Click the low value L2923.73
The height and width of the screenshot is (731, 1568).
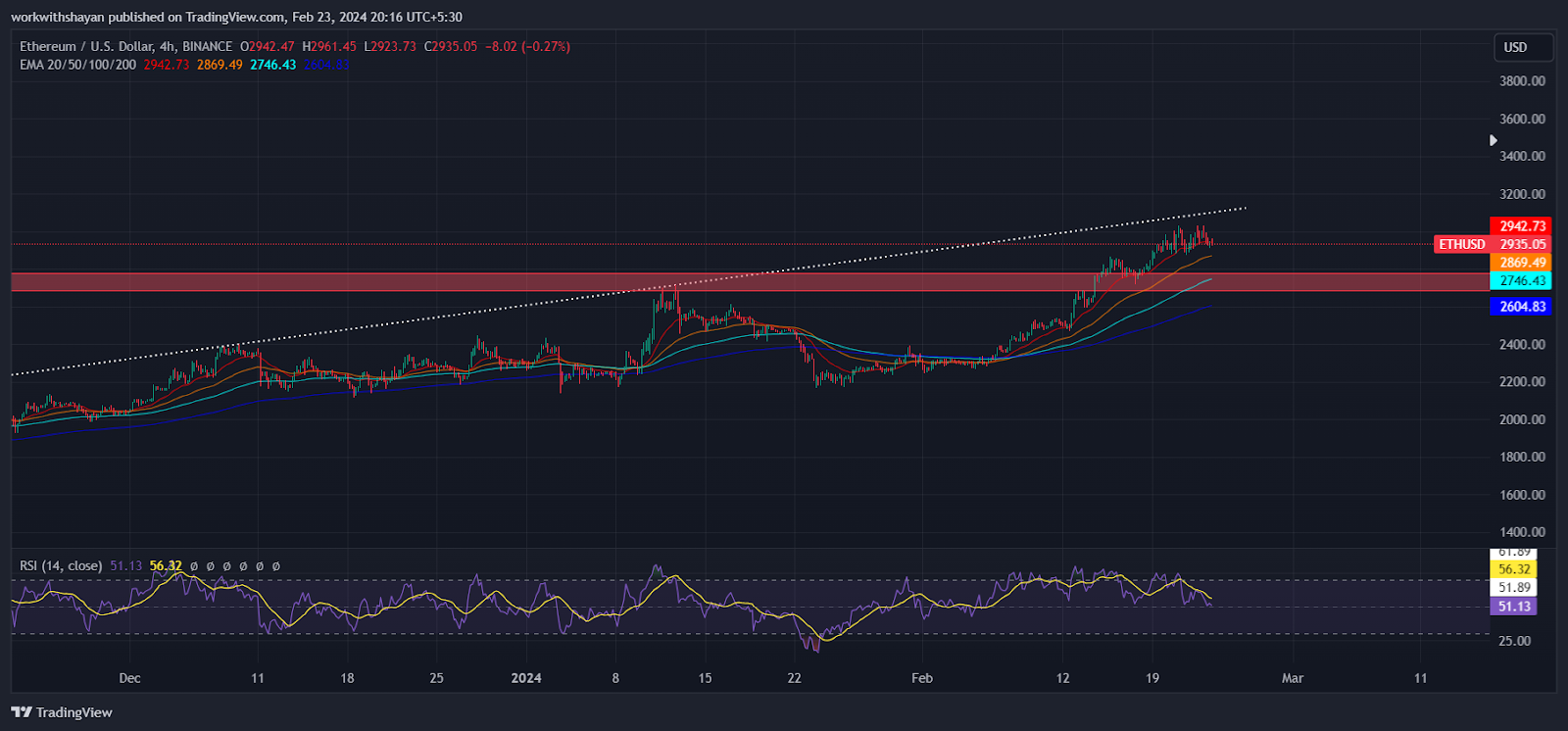coord(390,46)
